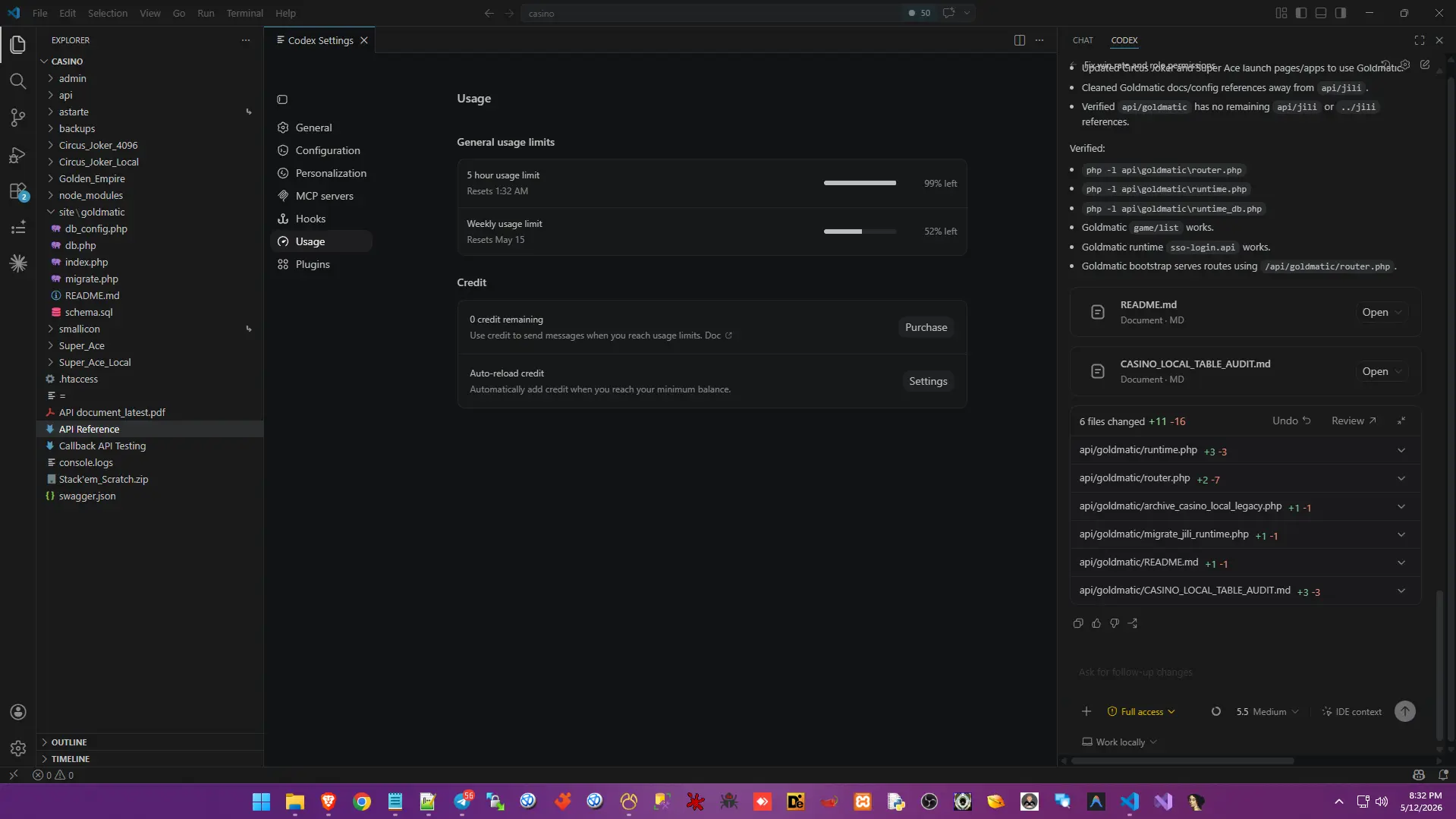Copy the Codex response
This screenshot has width=1456, height=819.
1078,623
